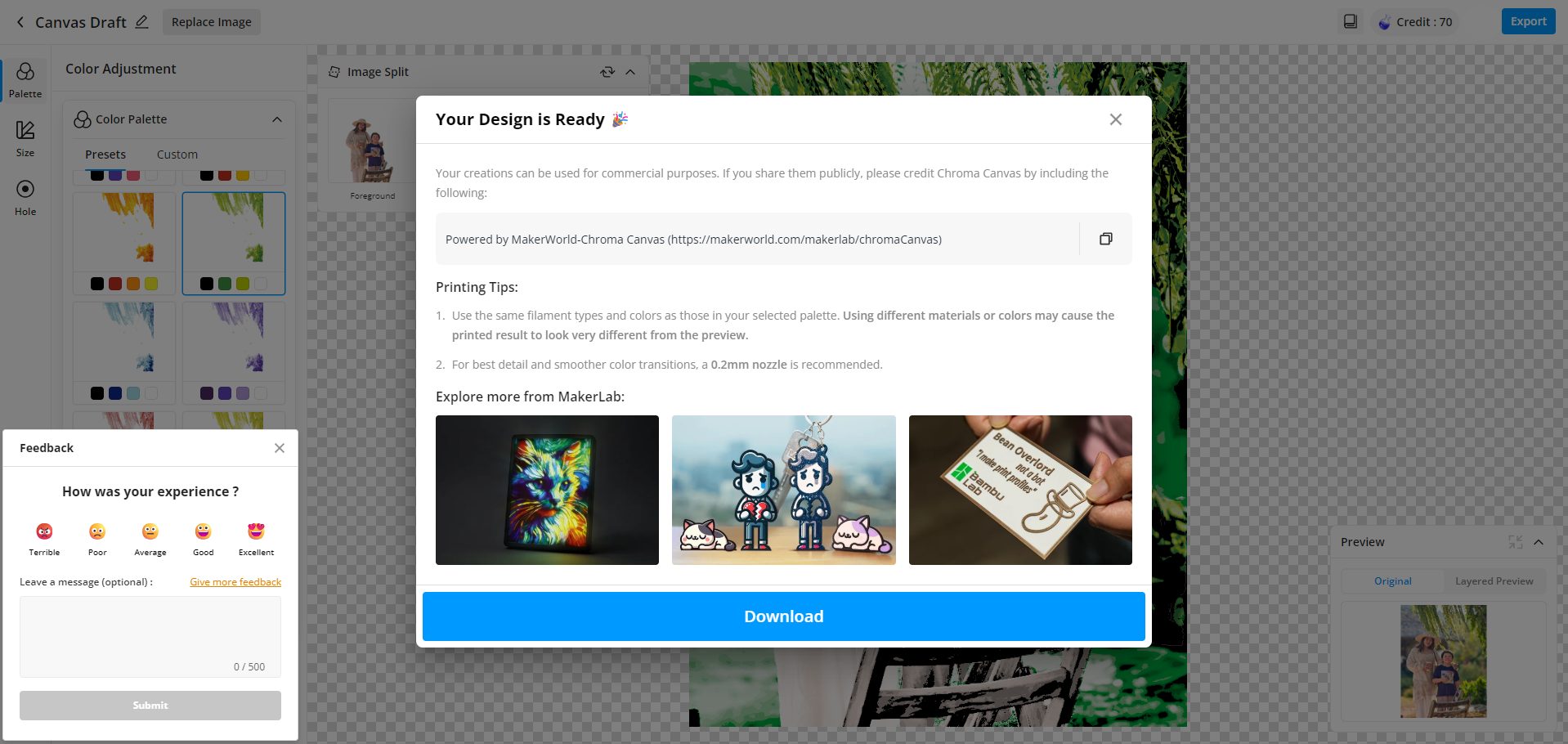This screenshot has height=744, width=1568.
Task: Select the orange-red preset palette
Action: pos(124,243)
